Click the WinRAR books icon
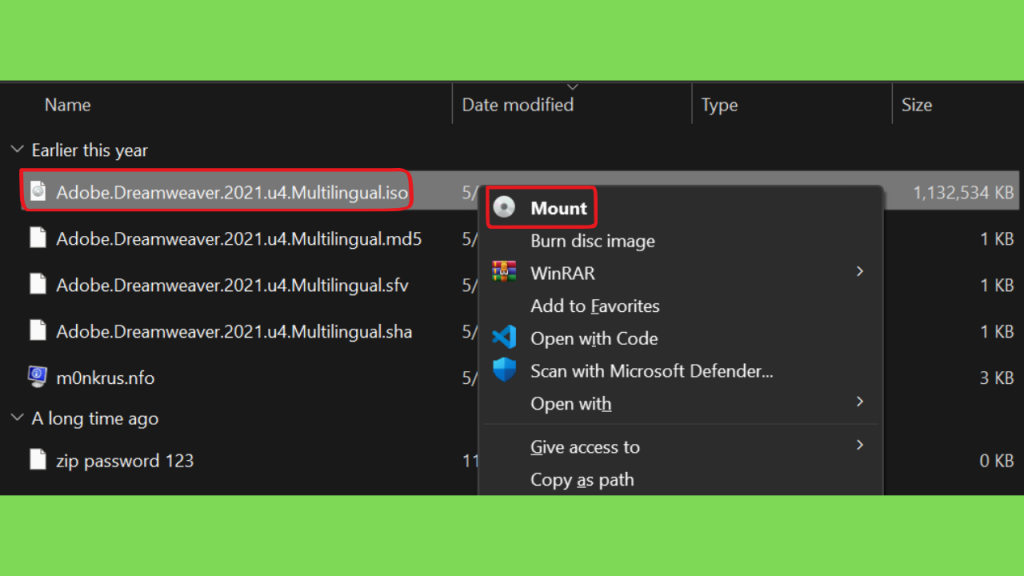Image resolution: width=1024 pixels, height=576 pixels. 504,272
